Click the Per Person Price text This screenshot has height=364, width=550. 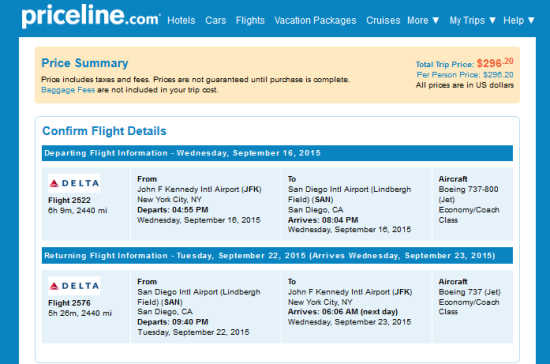coord(465,75)
